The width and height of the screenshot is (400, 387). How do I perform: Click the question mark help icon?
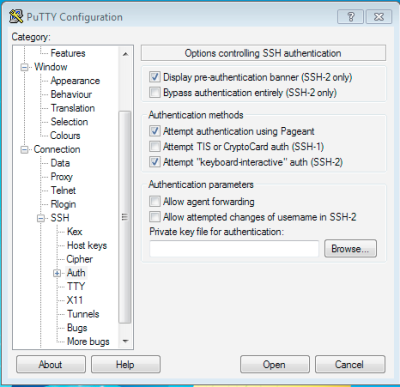point(350,16)
